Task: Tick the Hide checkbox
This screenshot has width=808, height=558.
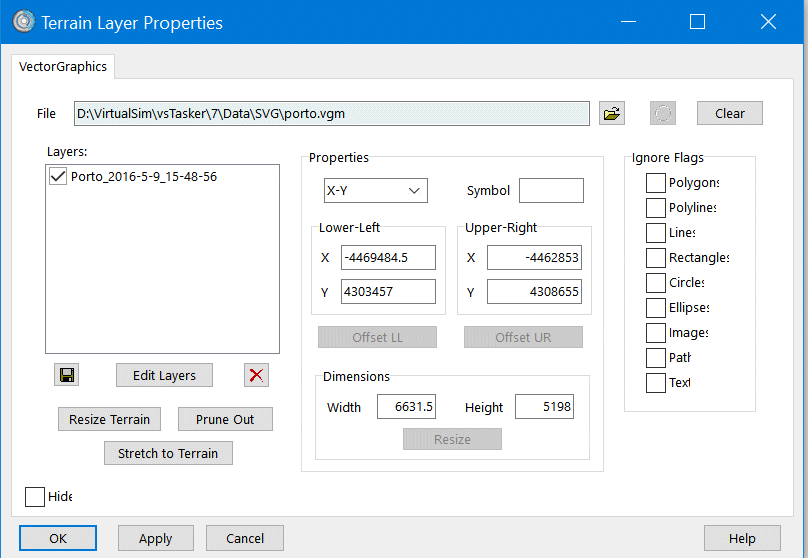Action: pyautogui.click(x=35, y=496)
